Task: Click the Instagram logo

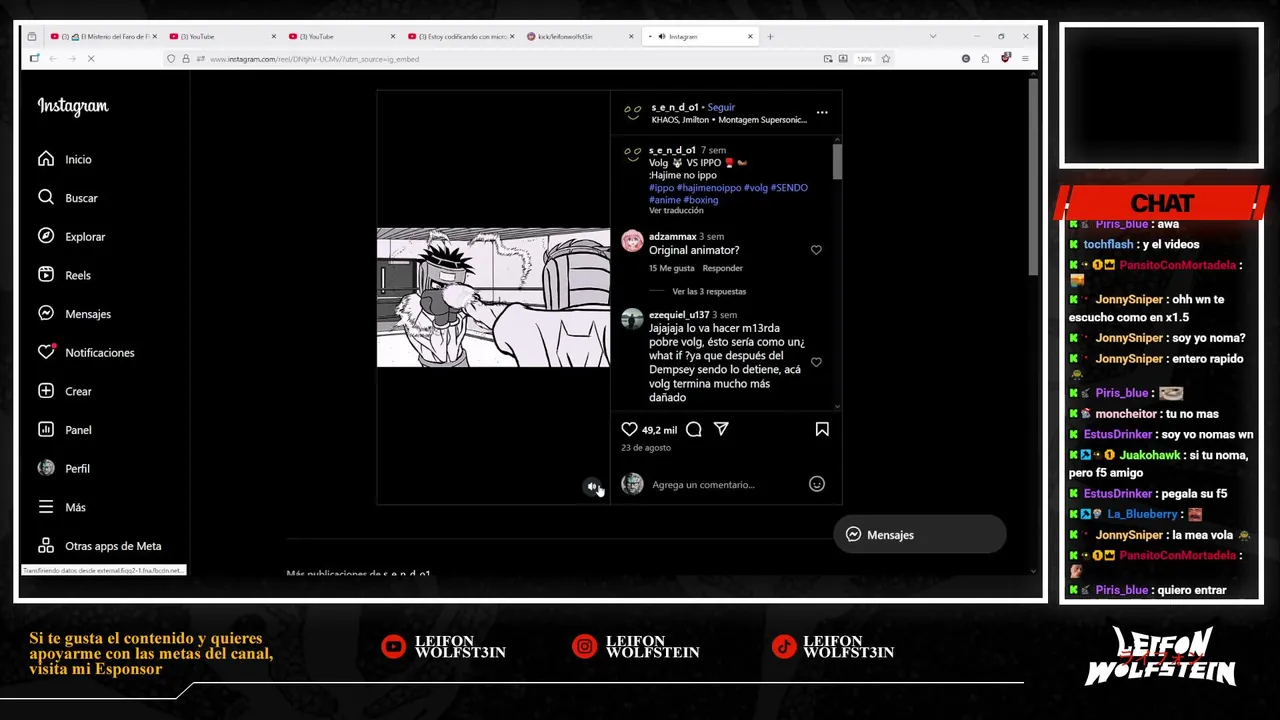Action: click(x=73, y=106)
